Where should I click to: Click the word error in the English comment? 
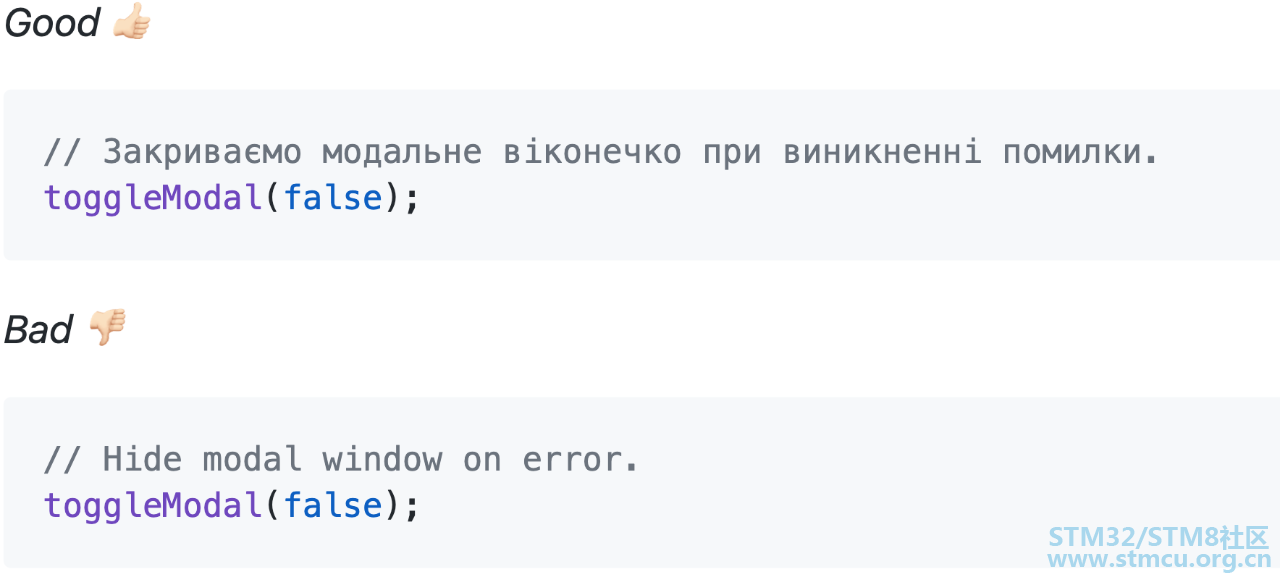tap(571, 459)
